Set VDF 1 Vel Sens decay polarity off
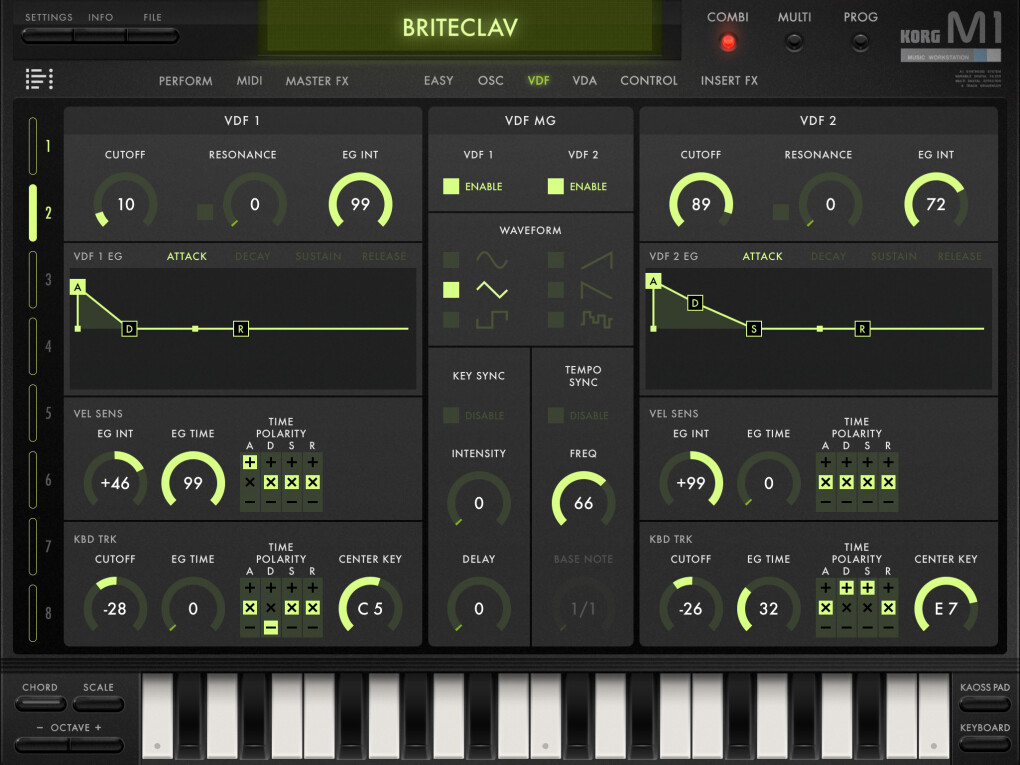Viewport: 1020px width, 765px height. point(271,482)
